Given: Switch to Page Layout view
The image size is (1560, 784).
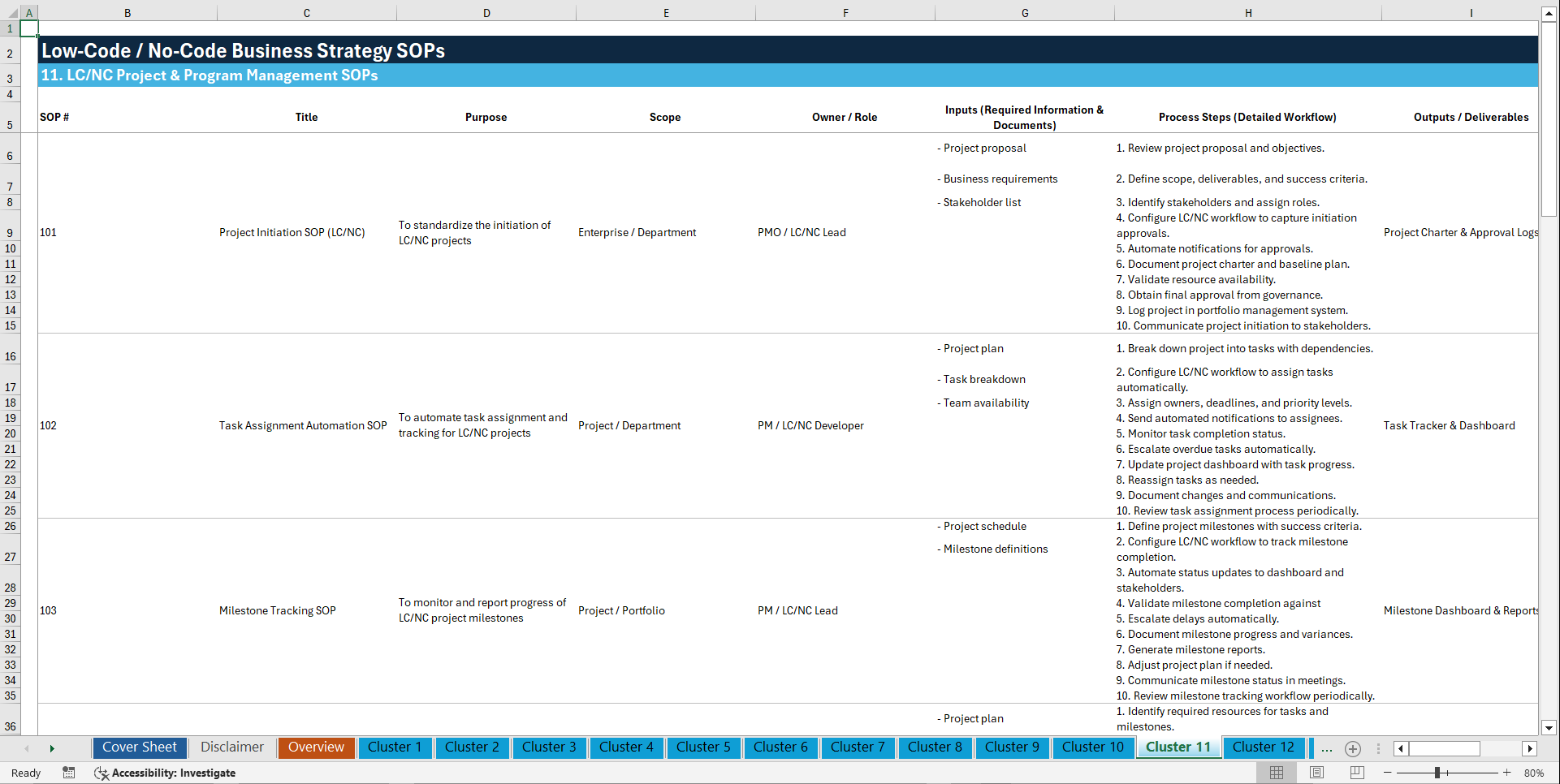Looking at the screenshot, I should [1316, 773].
